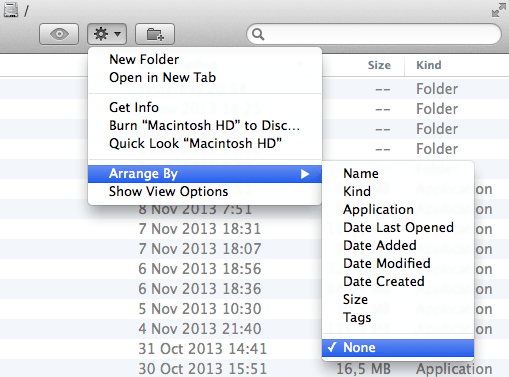
Task: Select Open in New Tab
Action: (205, 78)
